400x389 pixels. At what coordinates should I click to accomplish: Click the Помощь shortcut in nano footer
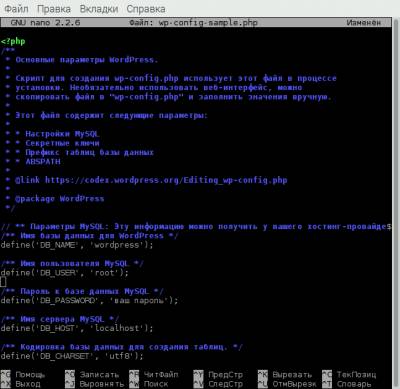[23, 375]
